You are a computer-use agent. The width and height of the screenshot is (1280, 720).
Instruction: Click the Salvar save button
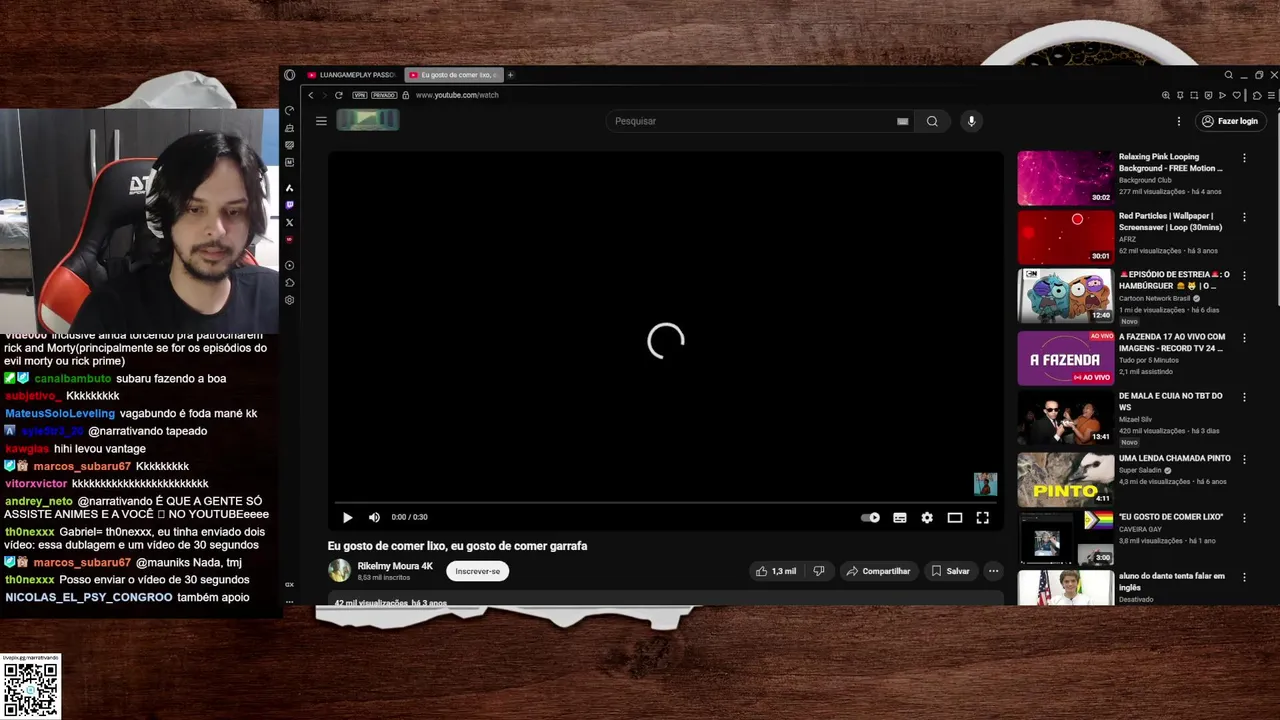pos(951,571)
